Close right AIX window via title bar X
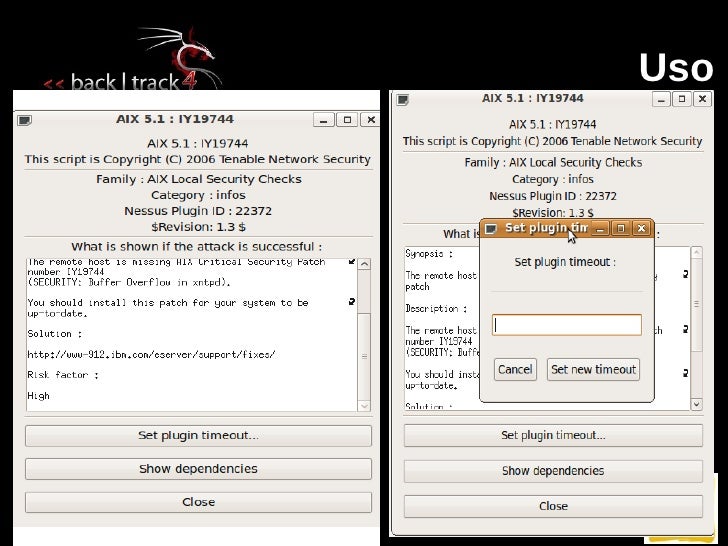 pyautogui.click(x=702, y=99)
